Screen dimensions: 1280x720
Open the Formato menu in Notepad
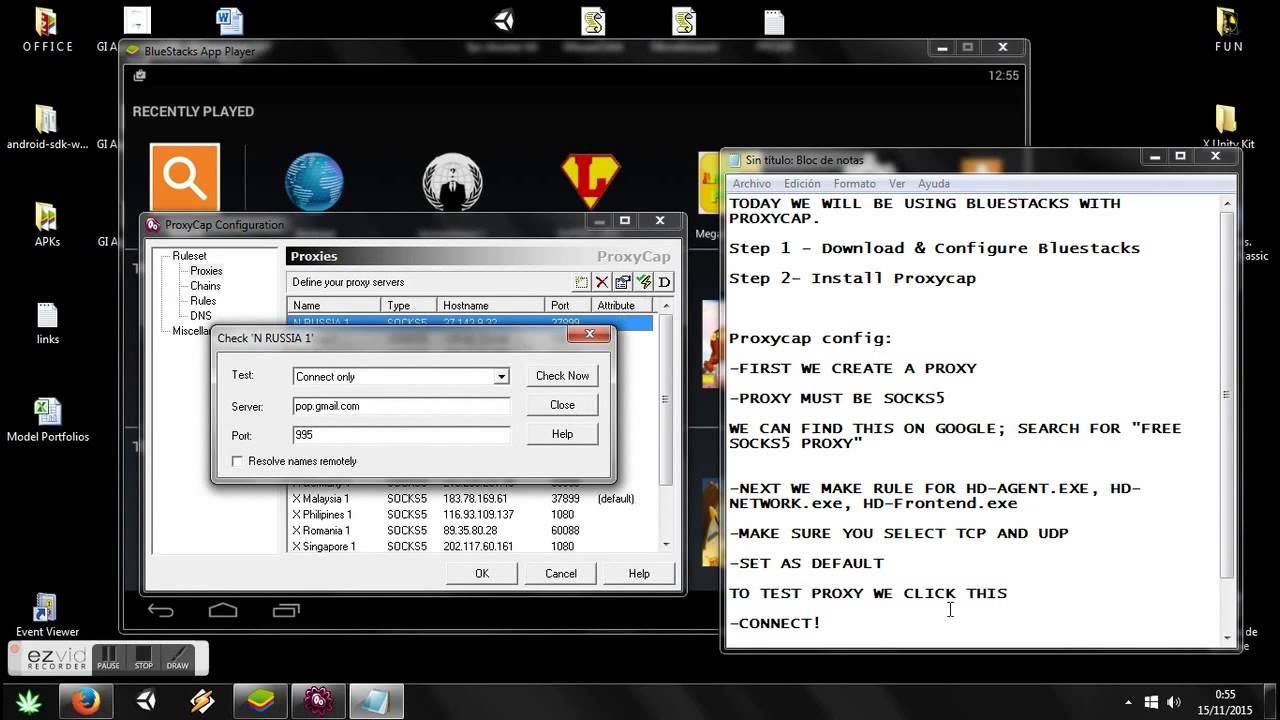point(855,184)
